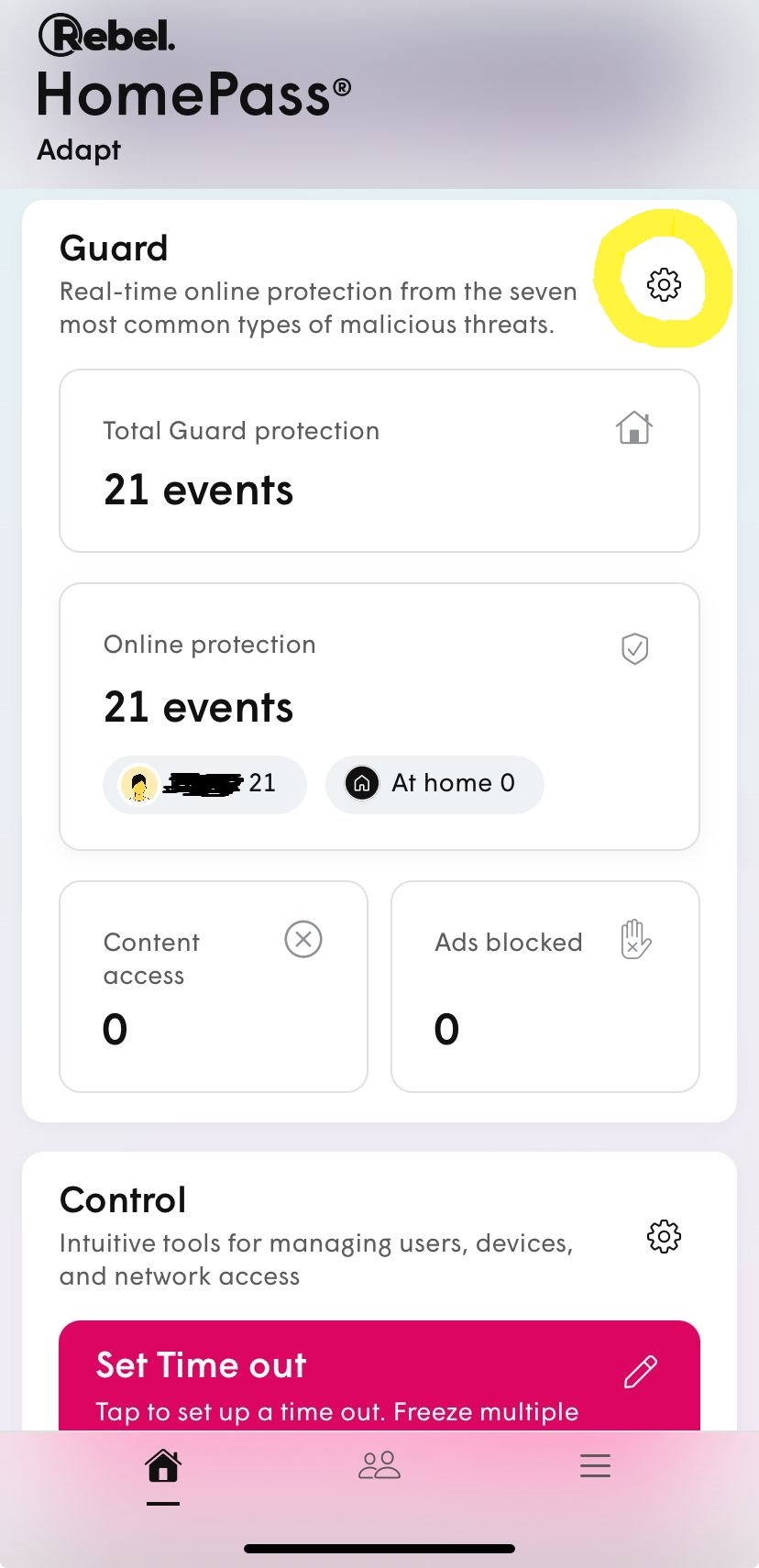Tap the Content access circle-X icon
The width and height of the screenshot is (759, 1568).
point(303,940)
